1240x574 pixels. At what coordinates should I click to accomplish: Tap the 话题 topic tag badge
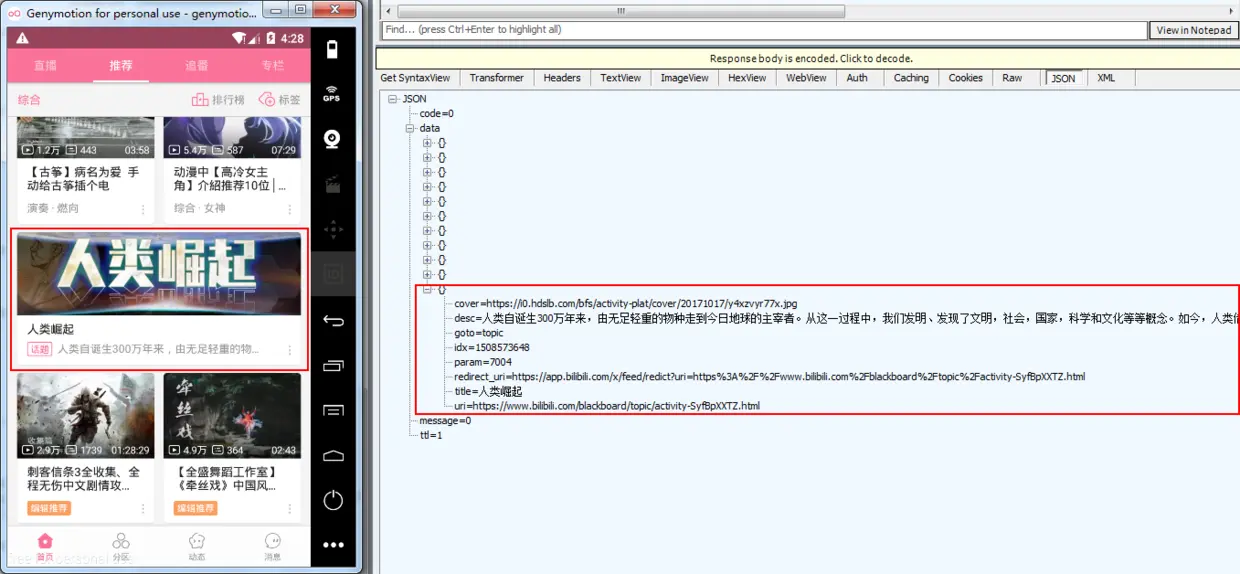coord(39,350)
